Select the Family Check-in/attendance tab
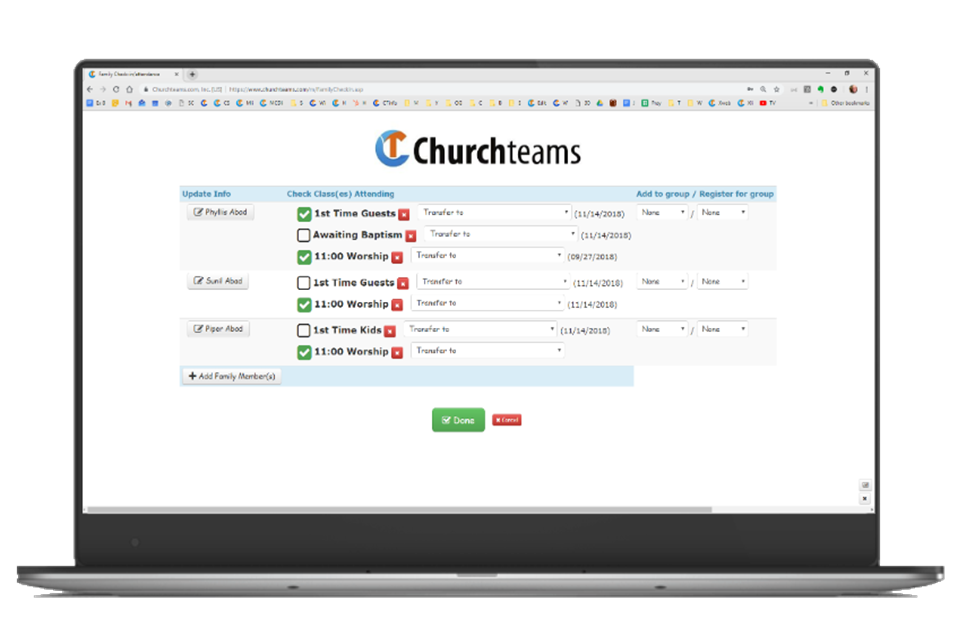 [132, 75]
